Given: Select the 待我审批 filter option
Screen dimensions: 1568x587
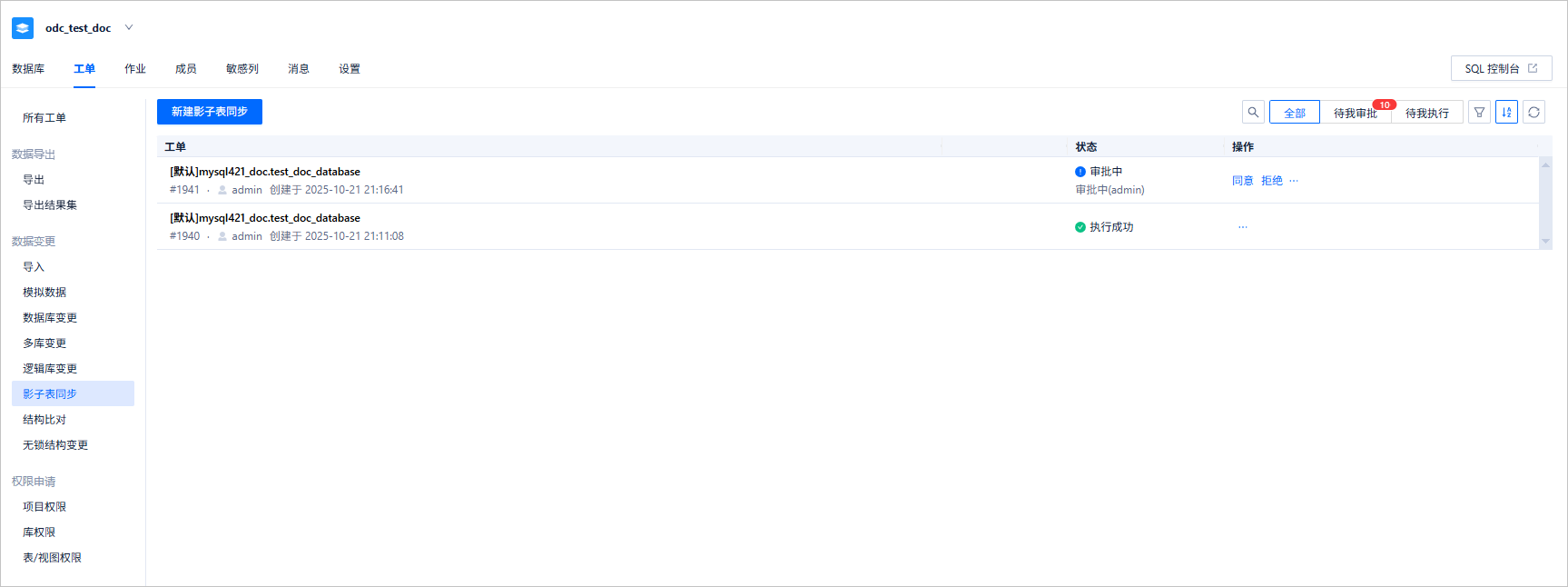Looking at the screenshot, I should point(1356,113).
